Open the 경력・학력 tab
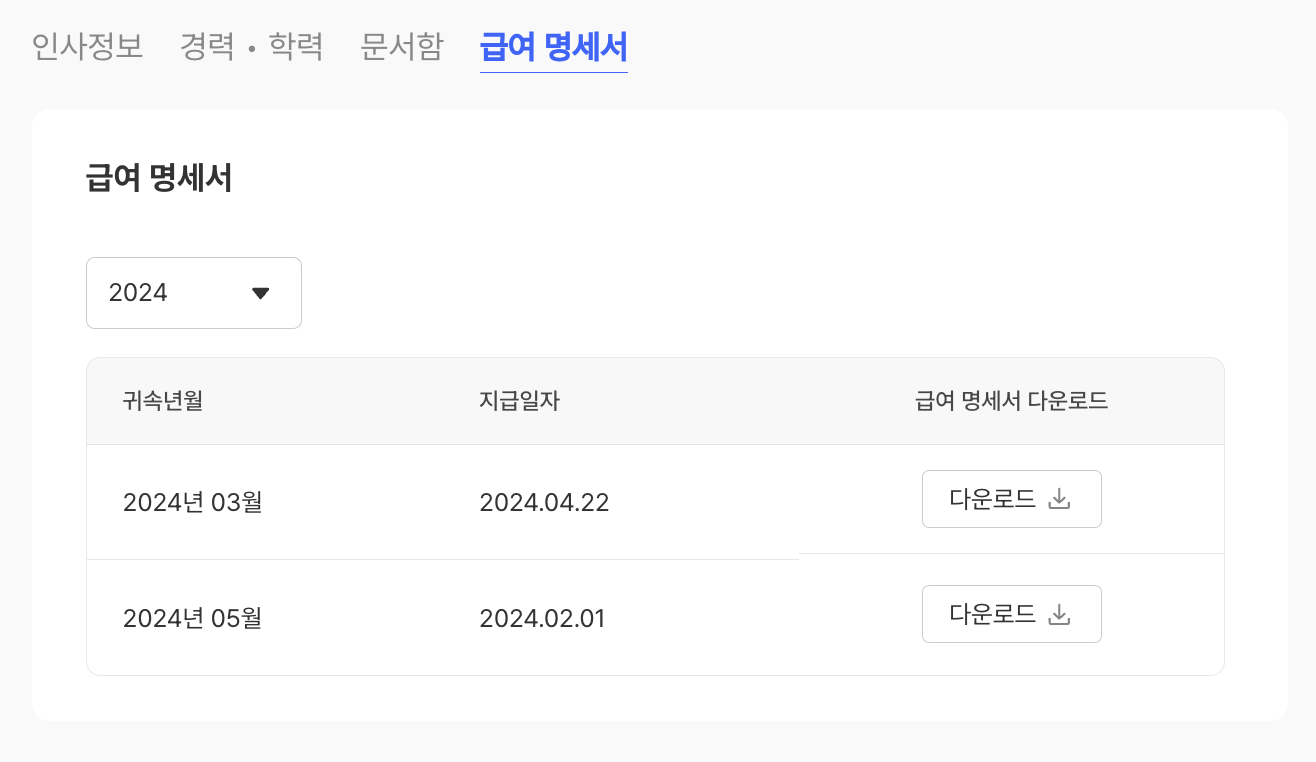 252,47
